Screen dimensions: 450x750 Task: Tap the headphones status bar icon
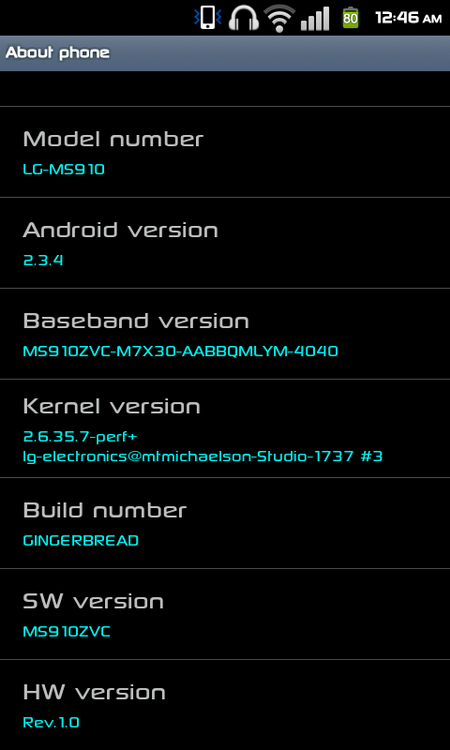(244, 18)
